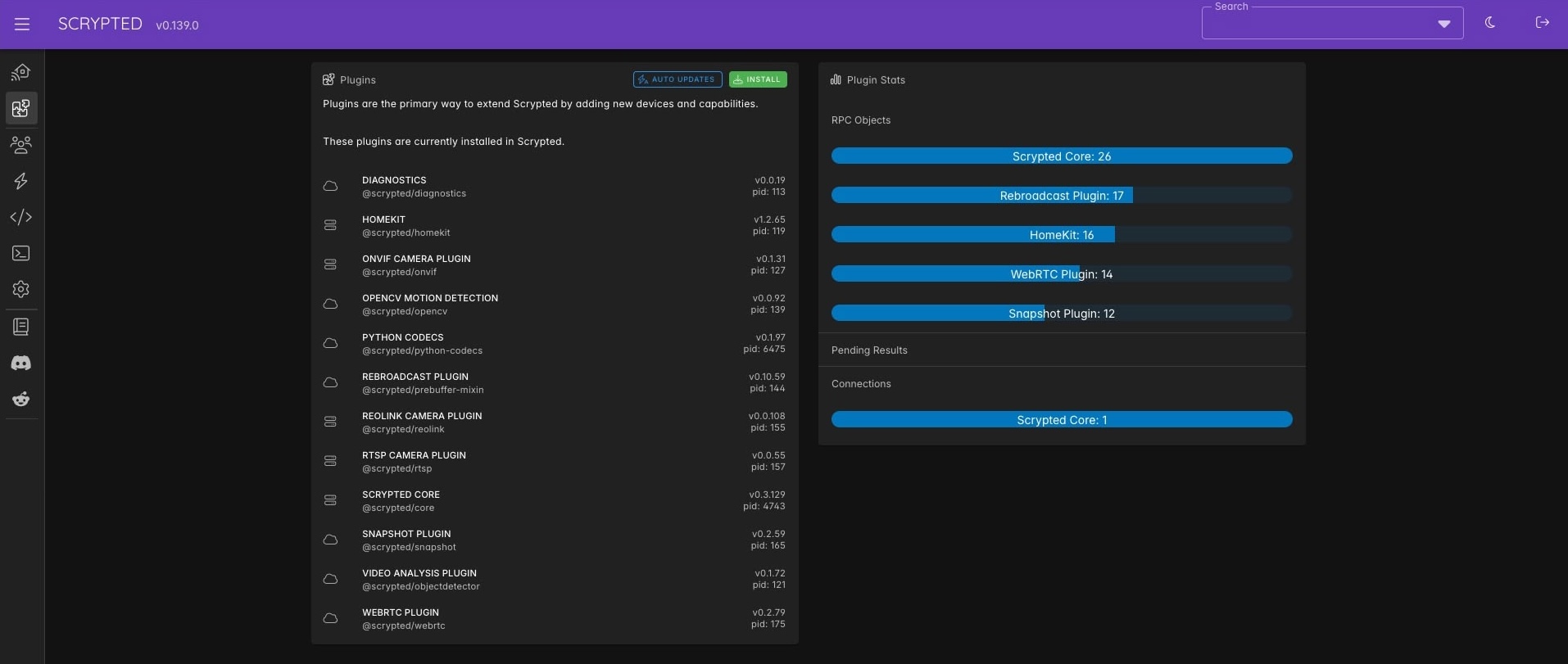Viewport: 1568px width, 664px height.
Task: Open the ONVIF CAMERA PLUGIN entry
Action: tap(554, 265)
